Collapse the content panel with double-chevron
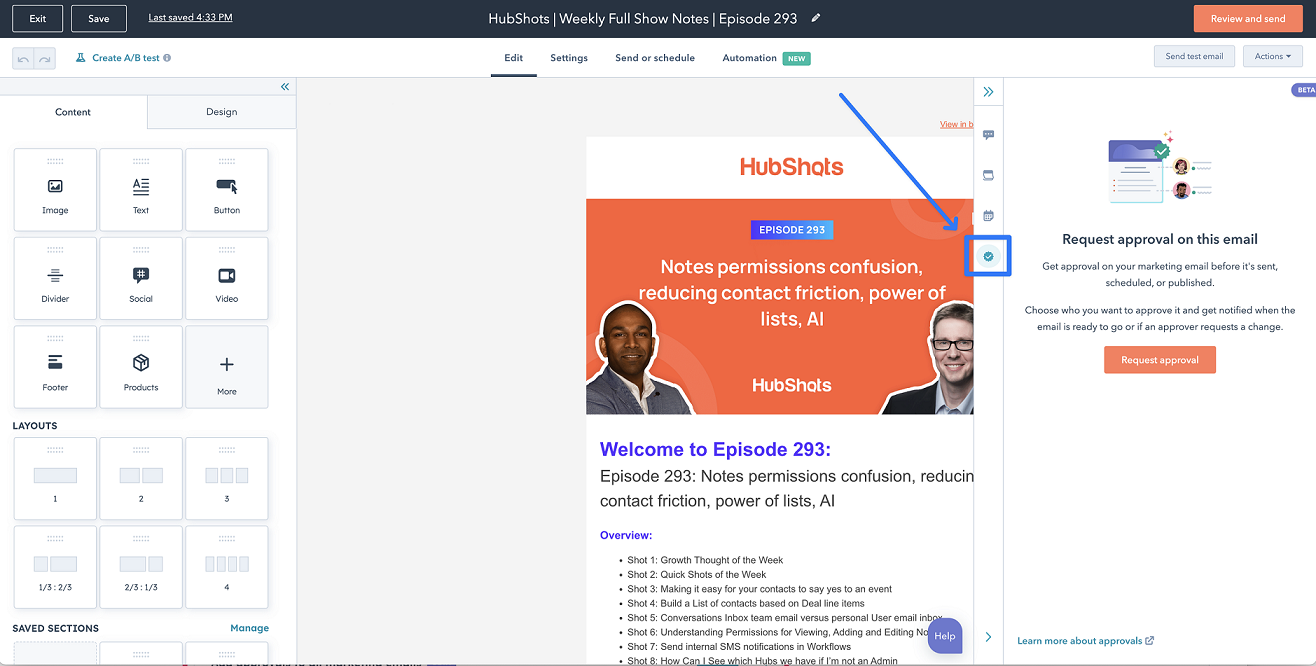This screenshot has width=1316, height=666. pos(284,87)
